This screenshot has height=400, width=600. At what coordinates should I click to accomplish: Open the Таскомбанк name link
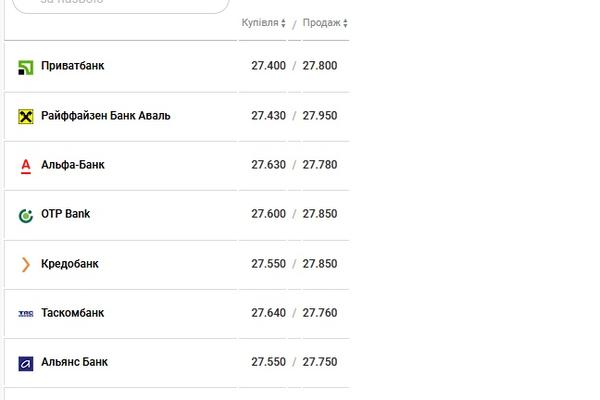[73, 313]
